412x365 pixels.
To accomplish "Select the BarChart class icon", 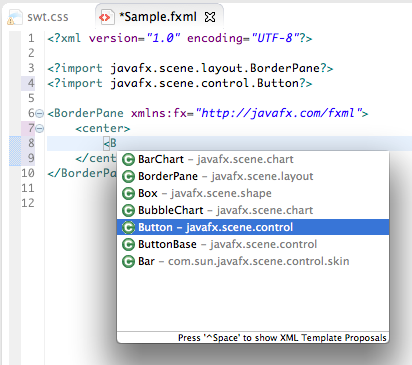I will click(x=128, y=160).
